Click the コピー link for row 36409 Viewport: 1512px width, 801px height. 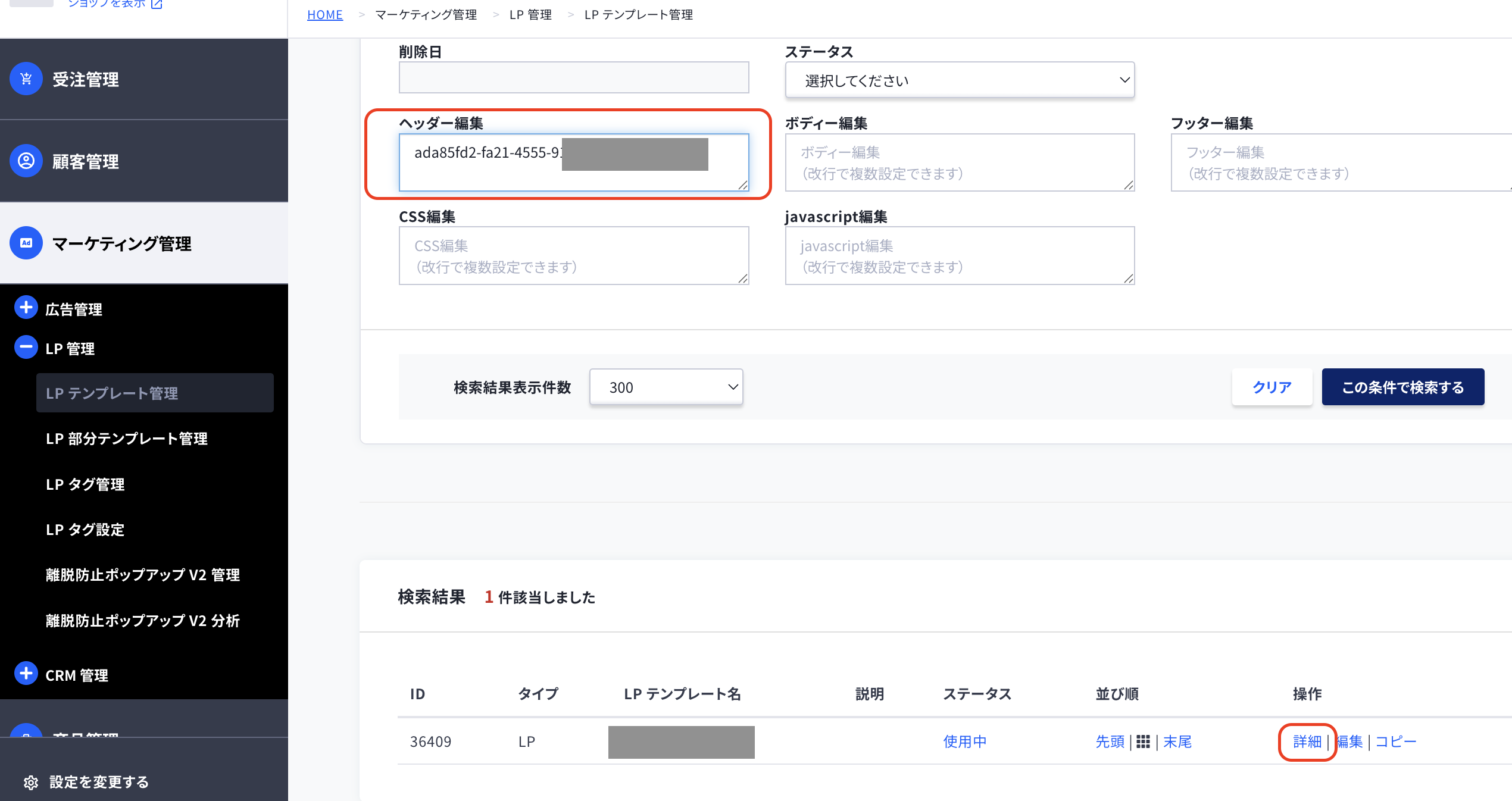(x=1396, y=741)
